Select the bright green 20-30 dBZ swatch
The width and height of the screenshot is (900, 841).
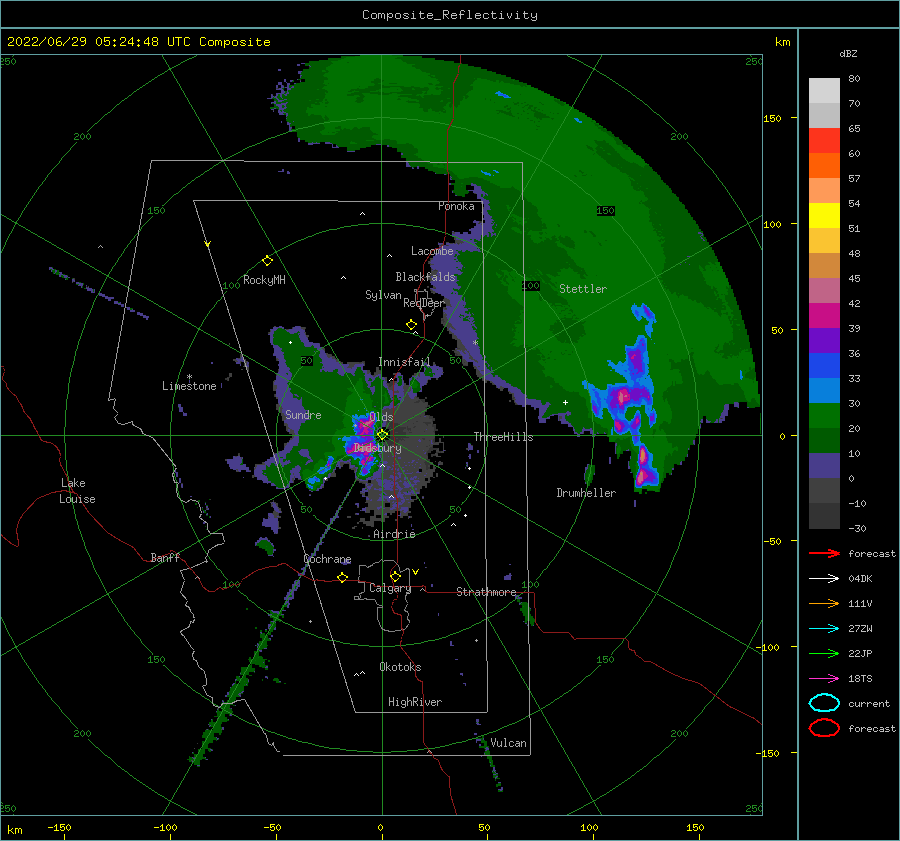(824, 416)
